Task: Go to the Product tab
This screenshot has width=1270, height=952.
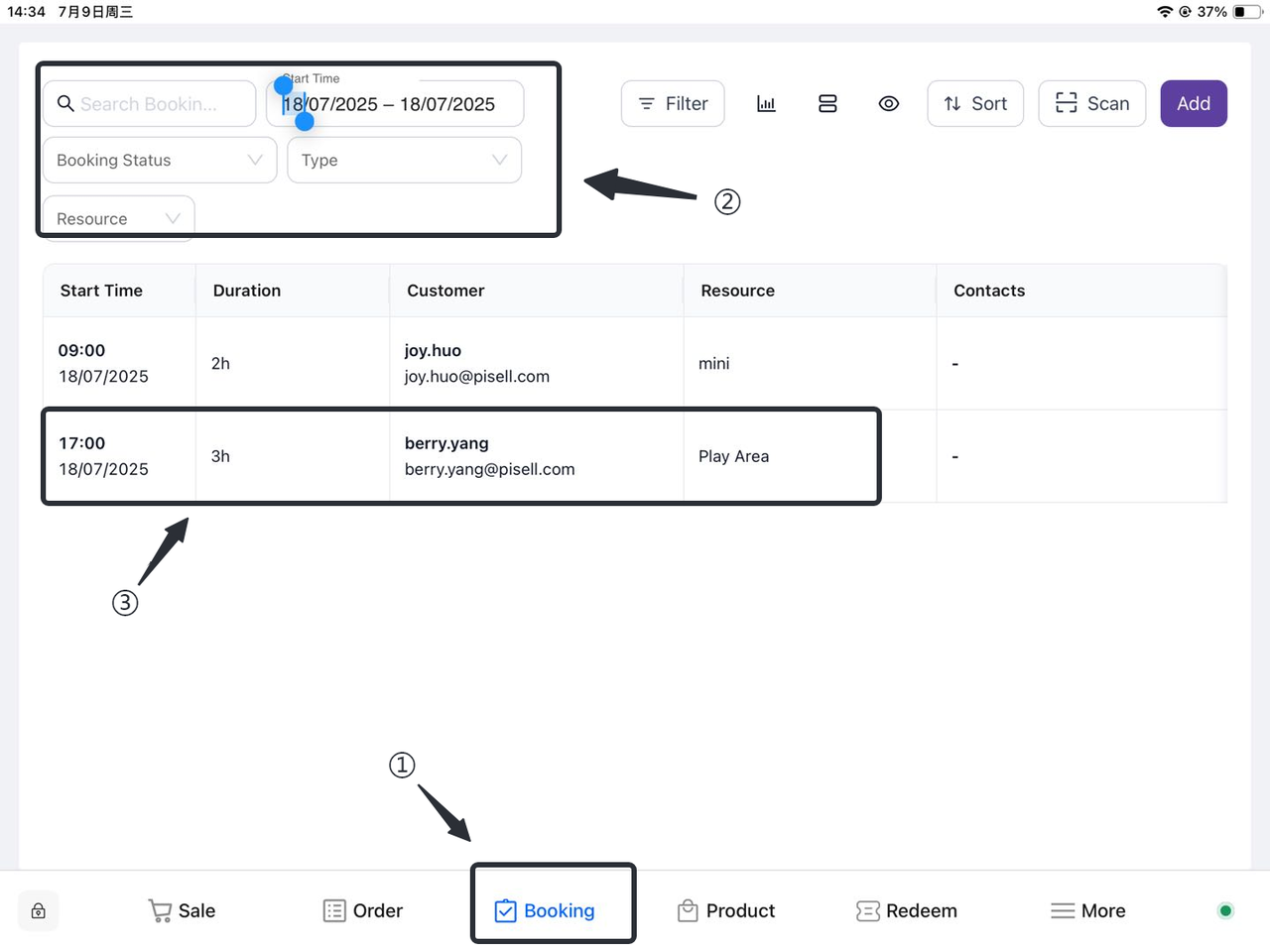Action: 726,910
